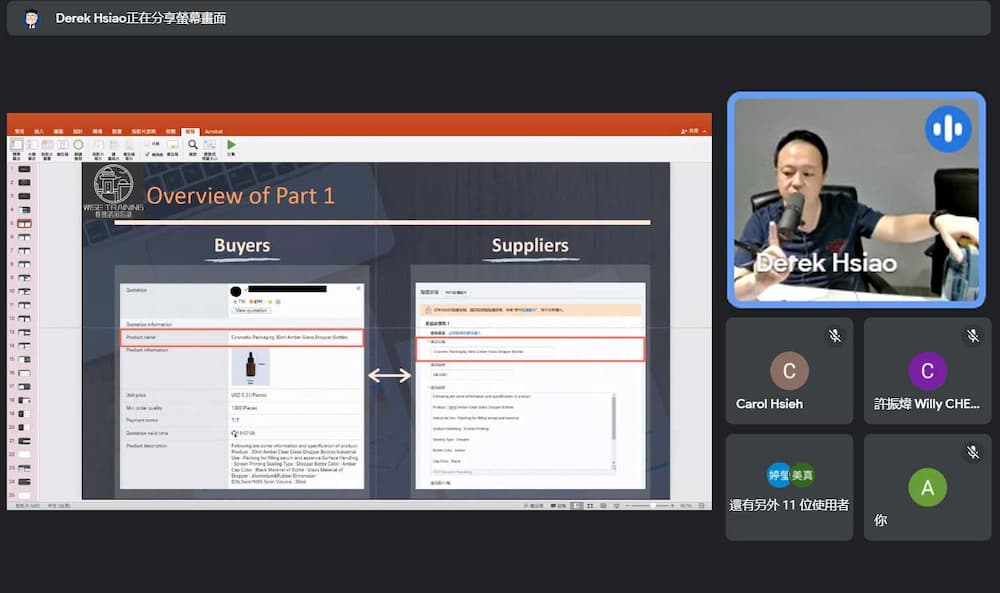Click Derek Hsiao's blue audio indicator icon
Viewport: 1000px width, 593px height.
coord(947,129)
